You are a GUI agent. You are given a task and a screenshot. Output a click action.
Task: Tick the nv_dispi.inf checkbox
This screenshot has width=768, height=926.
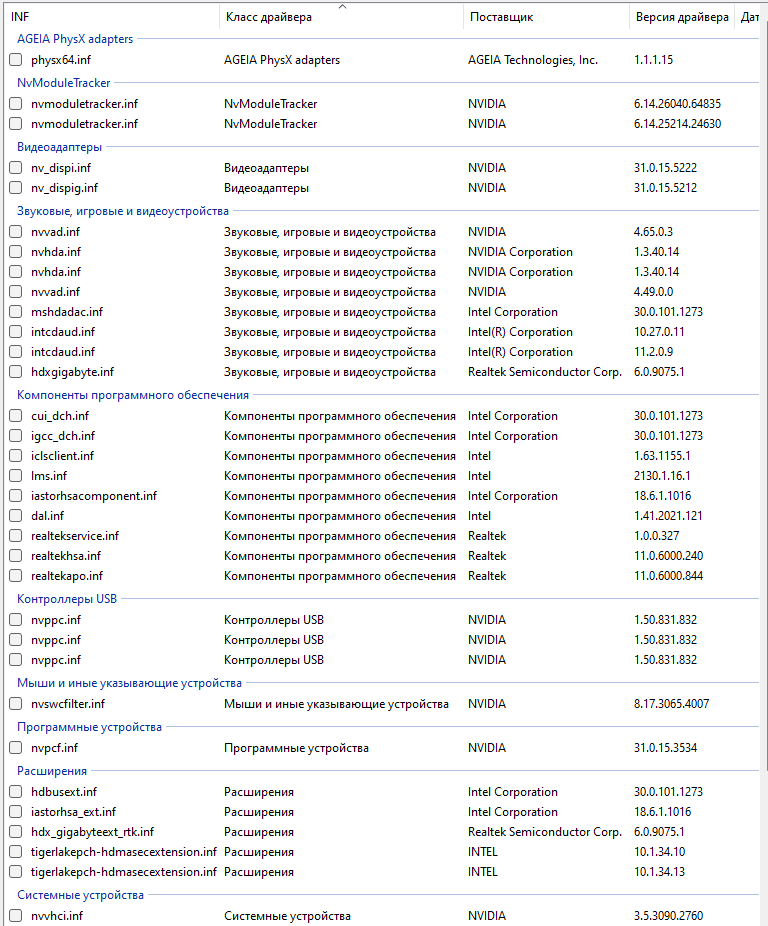click(15, 168)
